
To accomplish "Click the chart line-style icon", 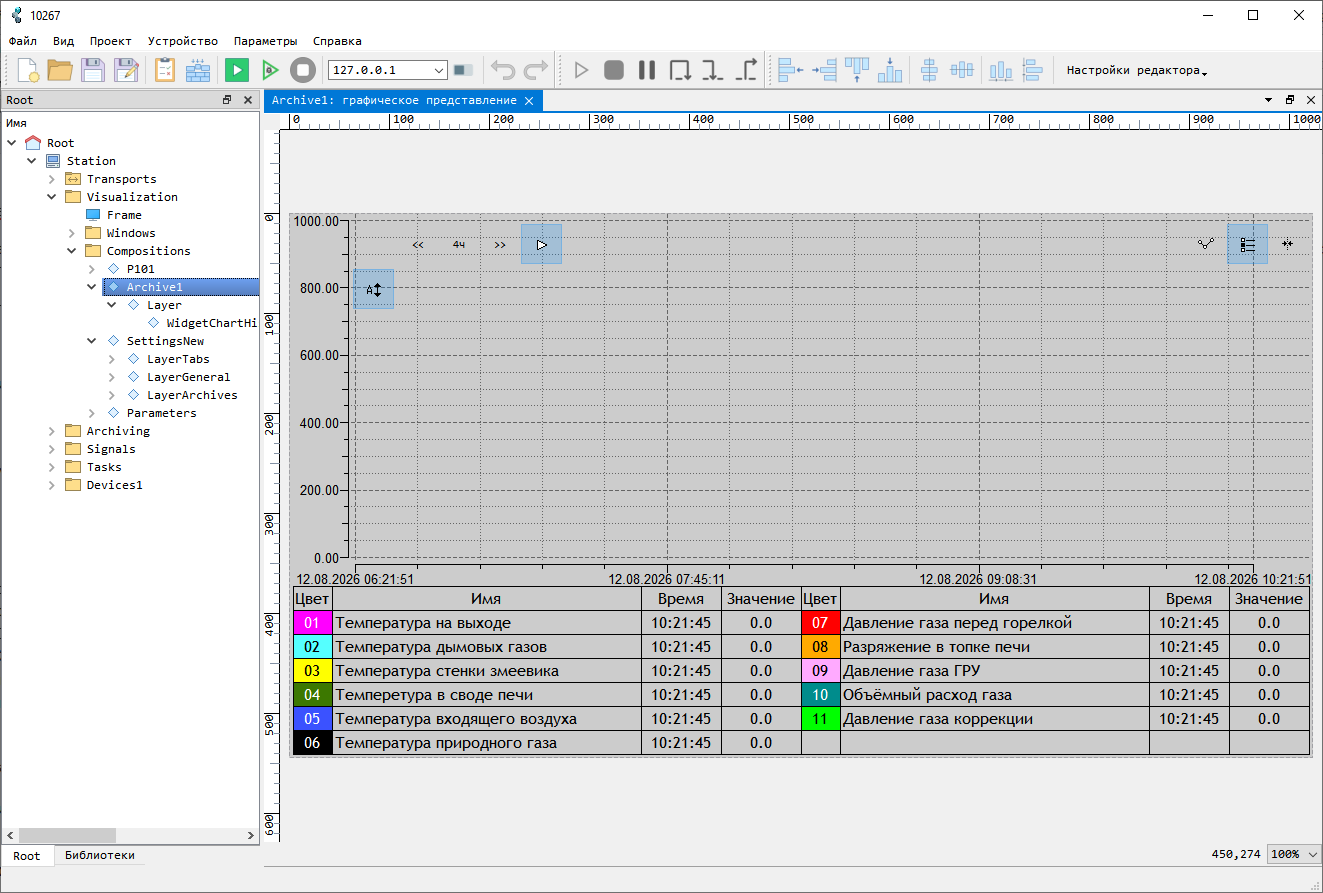I will pos(1207,243).
